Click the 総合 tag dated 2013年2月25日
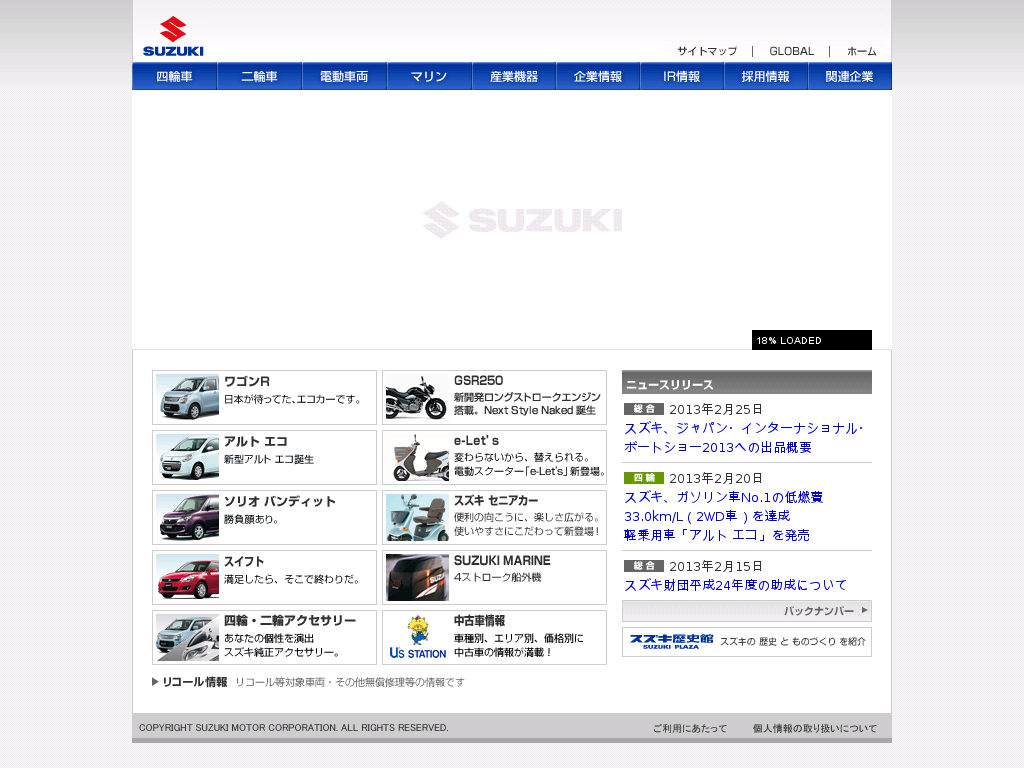 [644, 409]
